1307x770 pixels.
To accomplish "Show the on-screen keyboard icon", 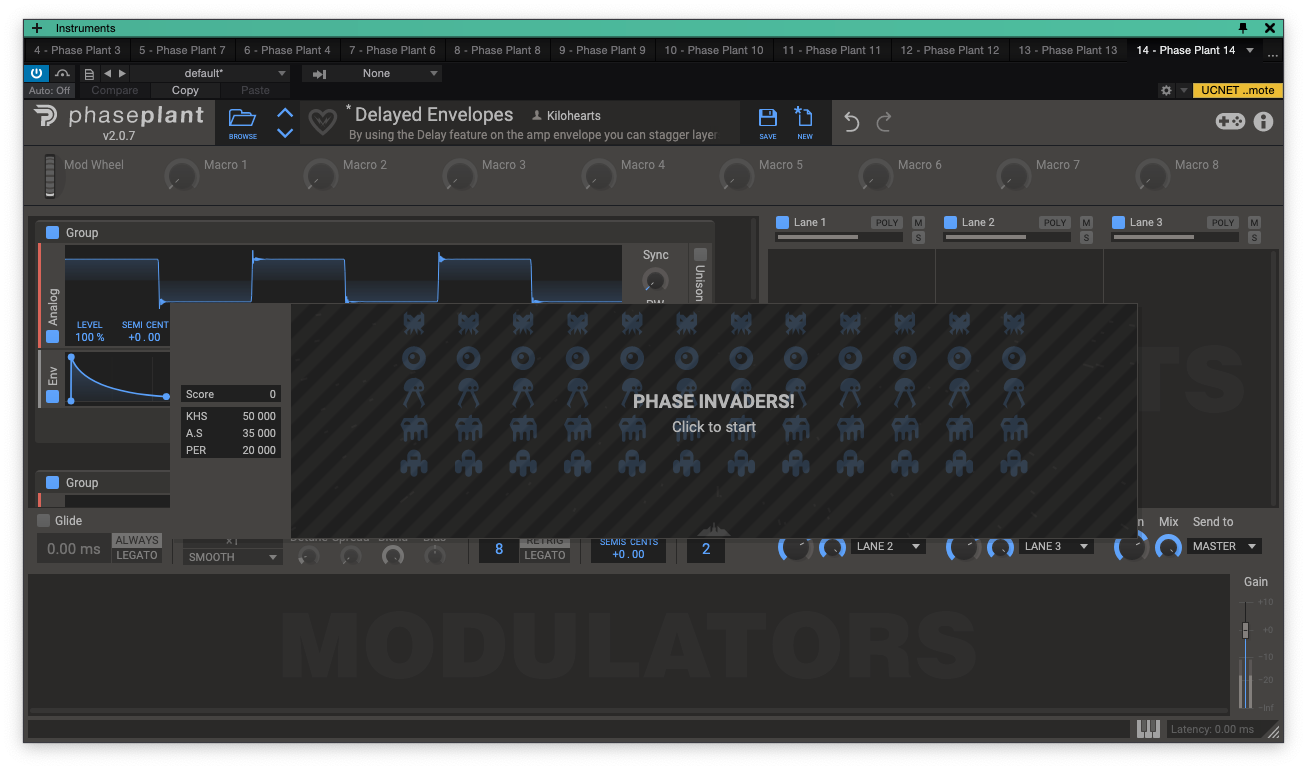I will (1148, 729).
